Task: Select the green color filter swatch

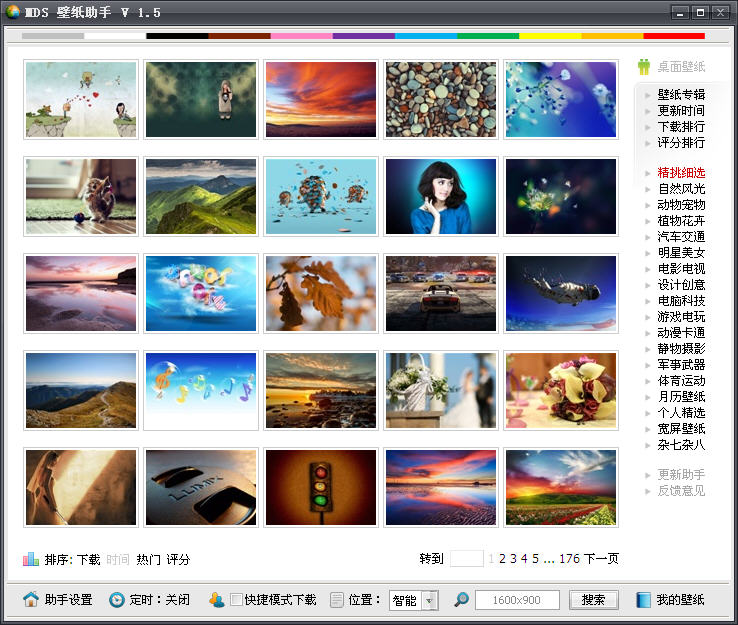Action: (488, 36)
